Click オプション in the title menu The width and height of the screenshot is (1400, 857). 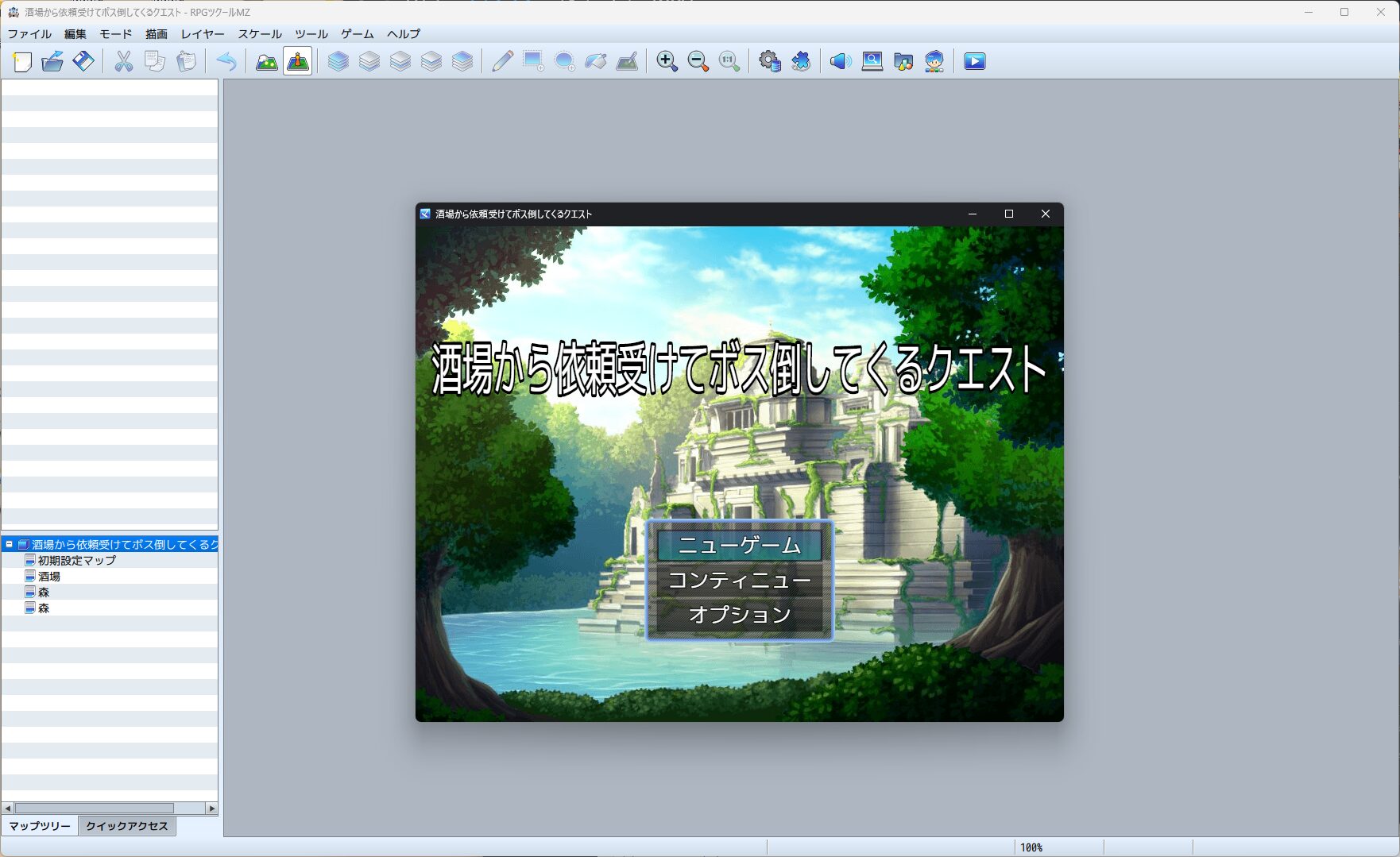pos(740,615)
